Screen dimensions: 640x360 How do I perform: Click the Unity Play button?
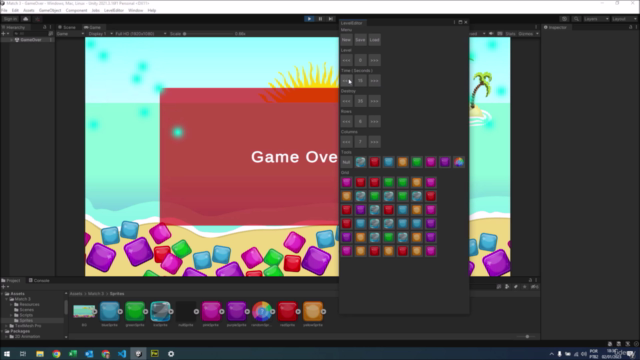pos(309,19)
